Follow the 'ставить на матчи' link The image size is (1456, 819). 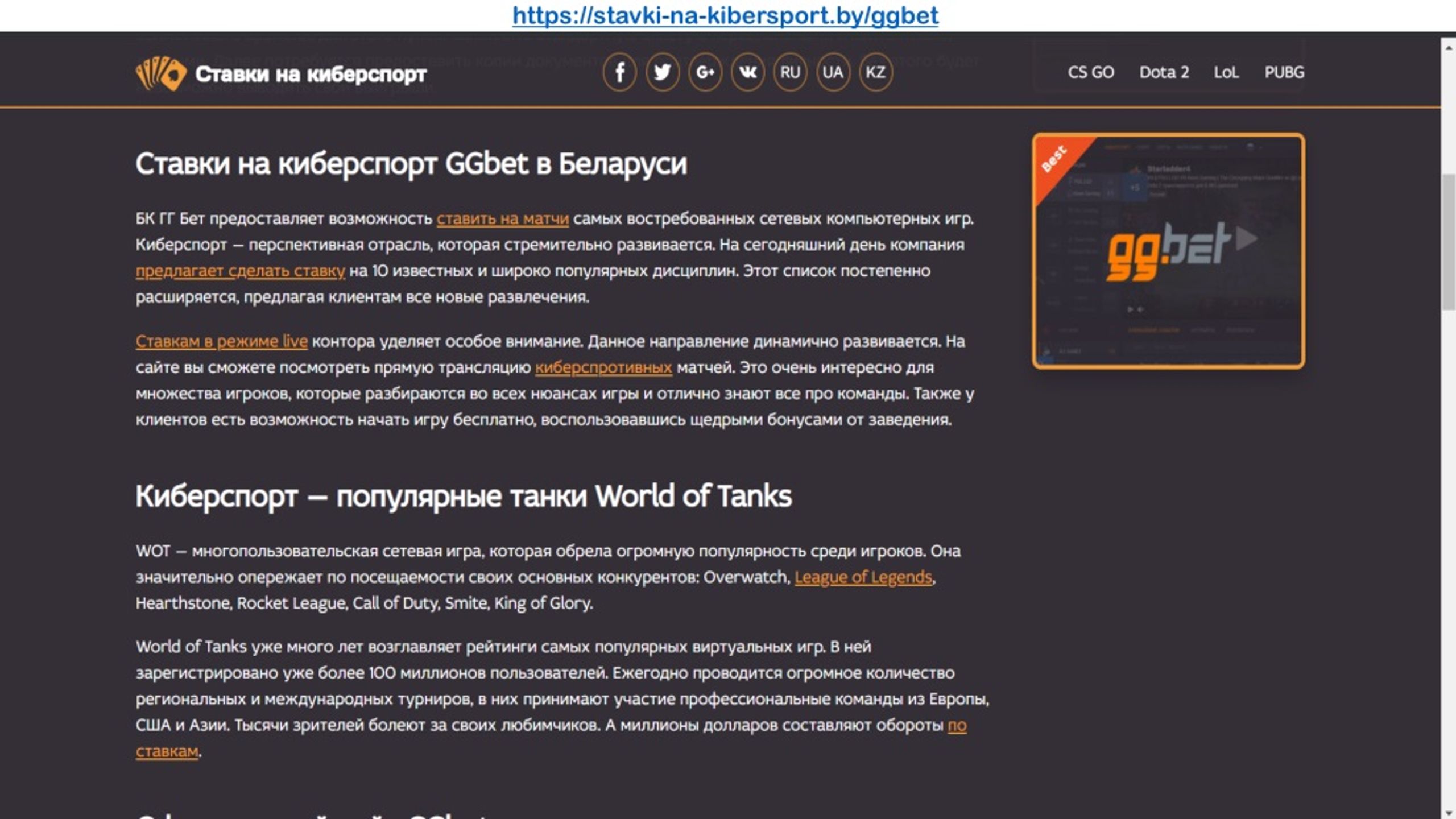[x=503, y=218]
